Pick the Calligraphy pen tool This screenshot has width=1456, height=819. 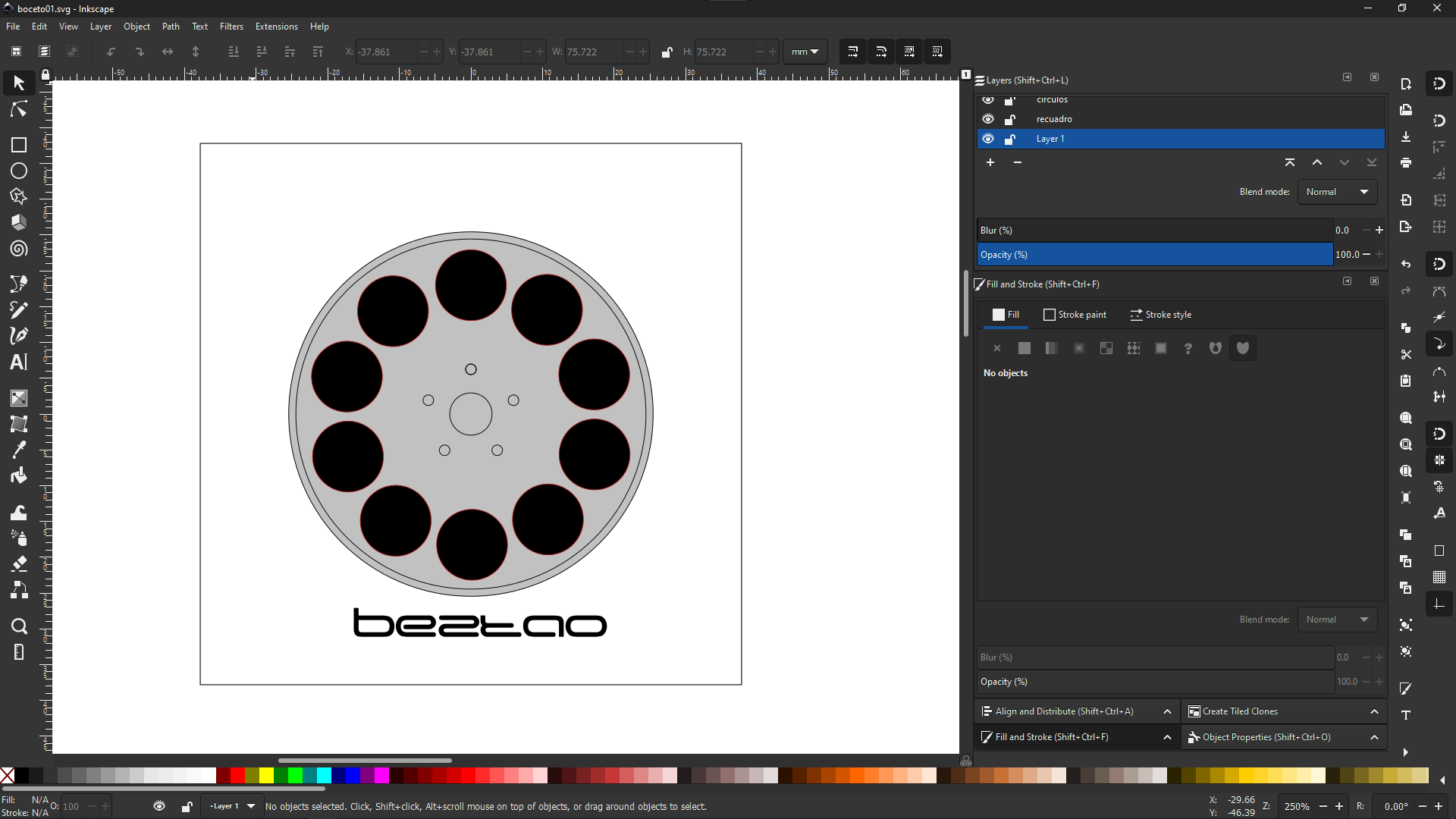[19, 335]
